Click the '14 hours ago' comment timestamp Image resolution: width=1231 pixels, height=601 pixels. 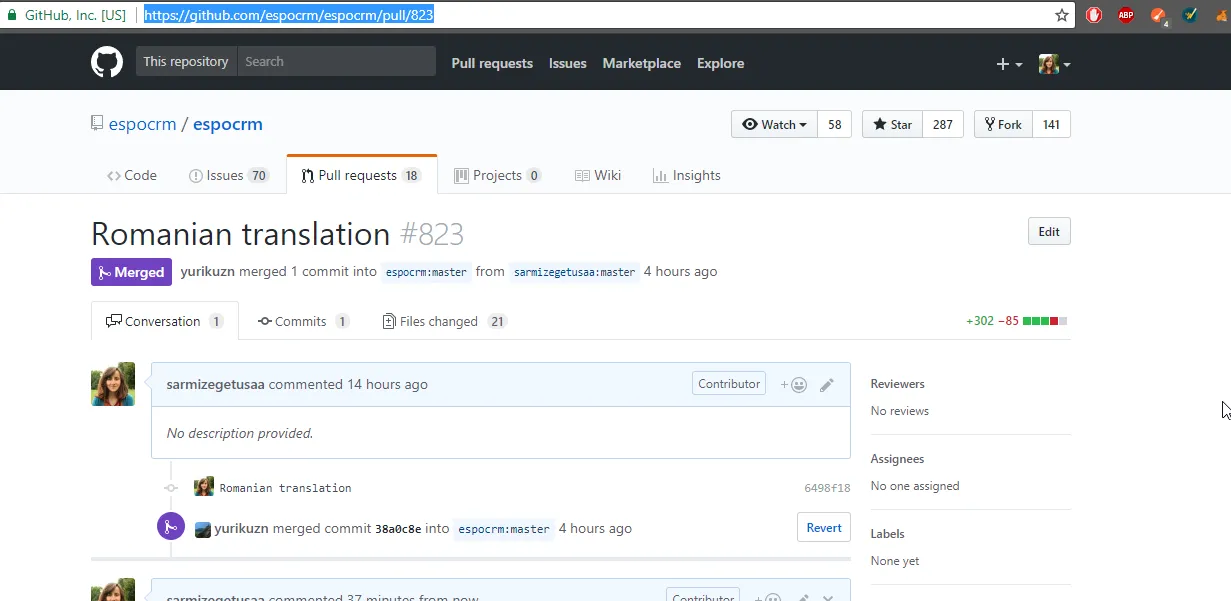pos(387,384)
